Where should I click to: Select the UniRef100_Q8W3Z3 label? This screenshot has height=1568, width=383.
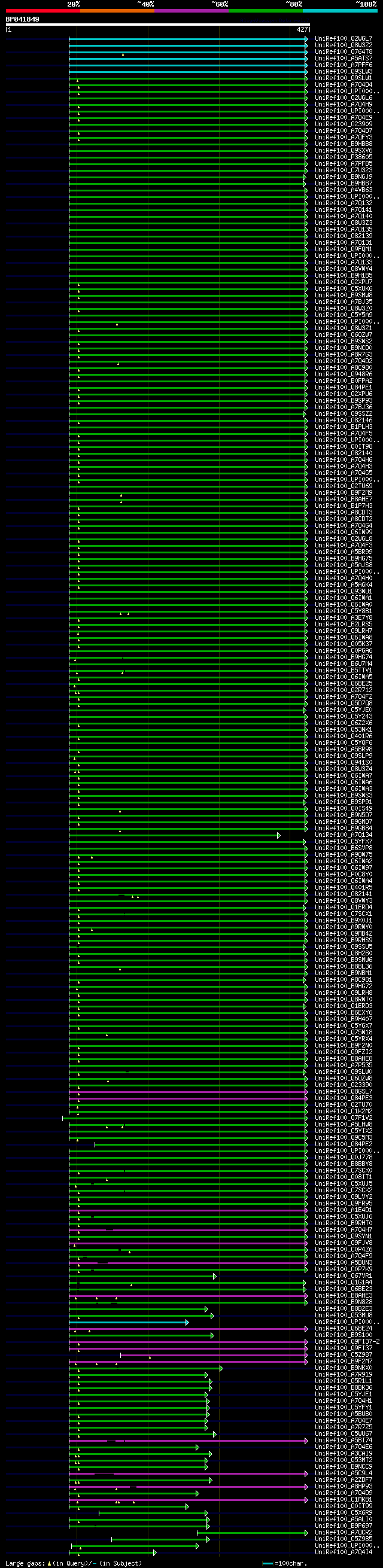344,223
